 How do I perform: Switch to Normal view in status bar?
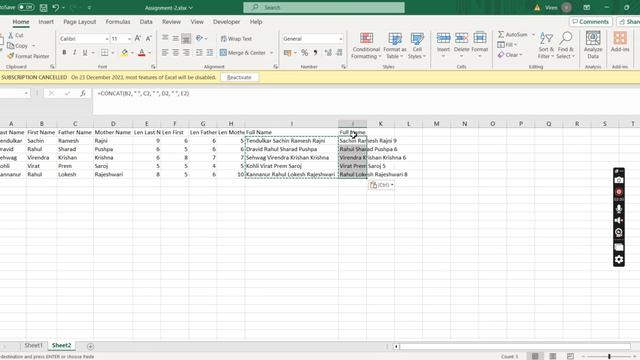pos(535,356)
